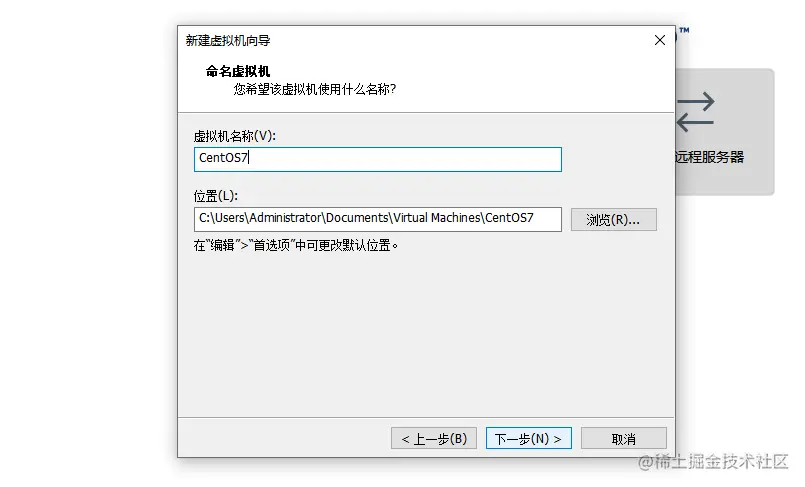Close the New Virtual Machine Wizard dialog
The width and height of the screenshot is (805, 487).
coord(659,40)
